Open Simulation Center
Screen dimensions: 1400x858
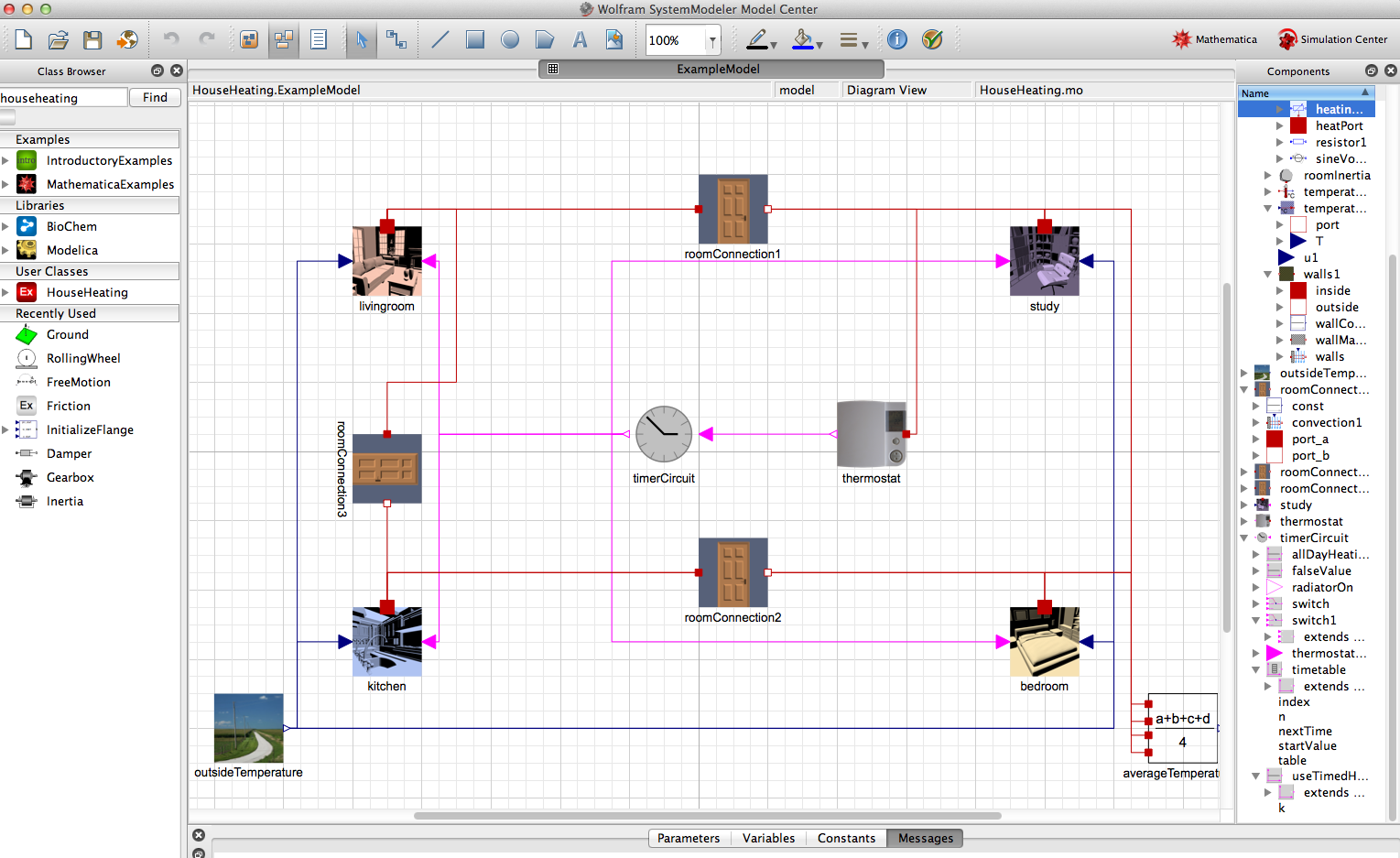click(1332, 39)
